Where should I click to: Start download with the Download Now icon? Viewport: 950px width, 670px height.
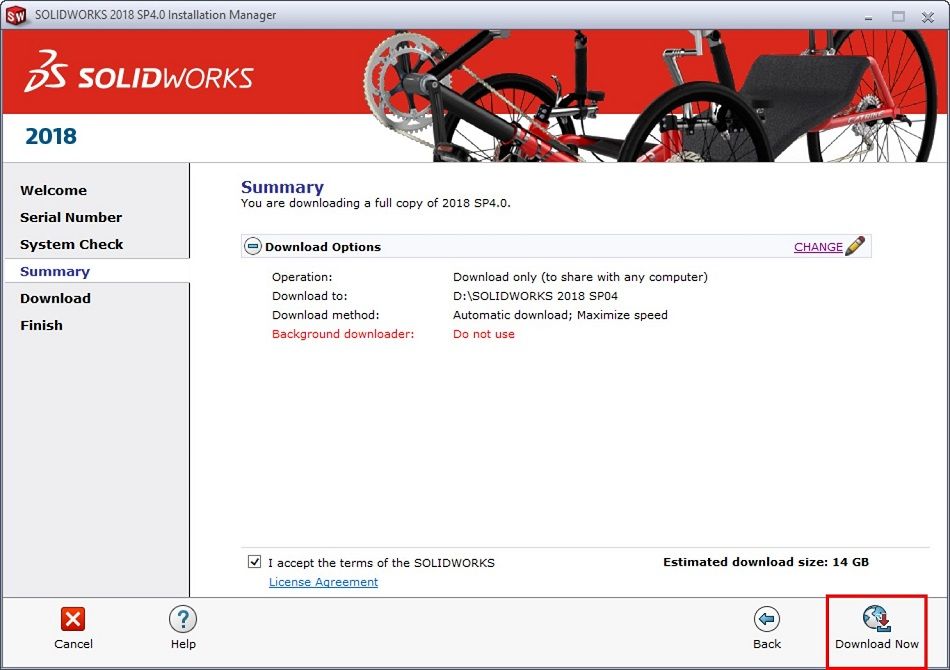tap(877, 616)
